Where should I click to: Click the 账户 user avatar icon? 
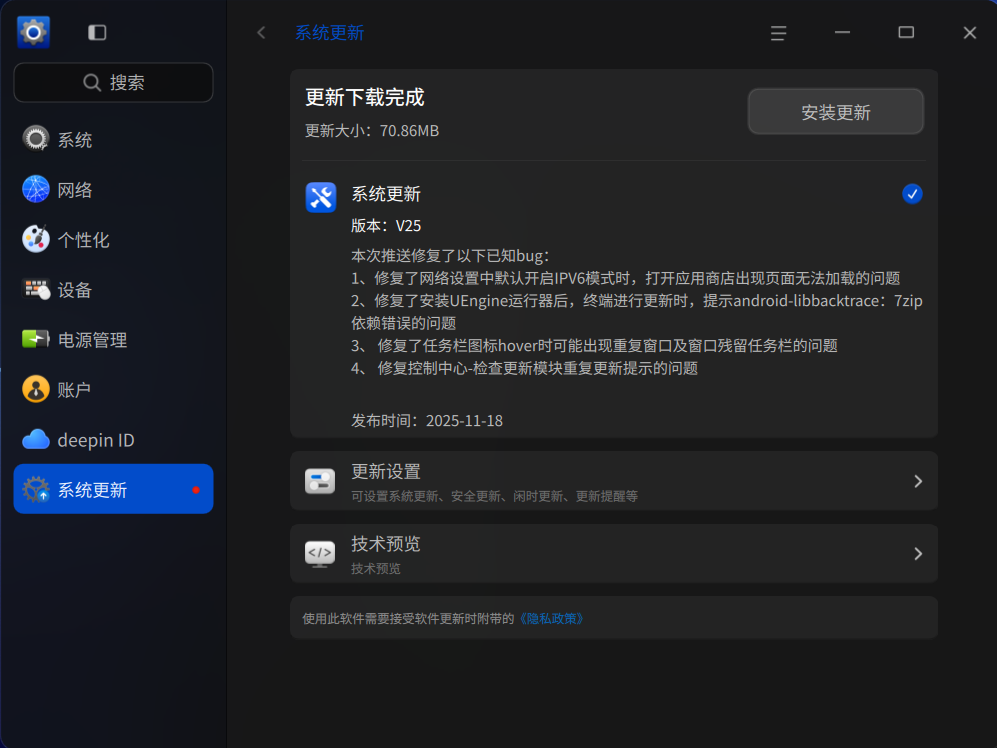coord(36,389)
